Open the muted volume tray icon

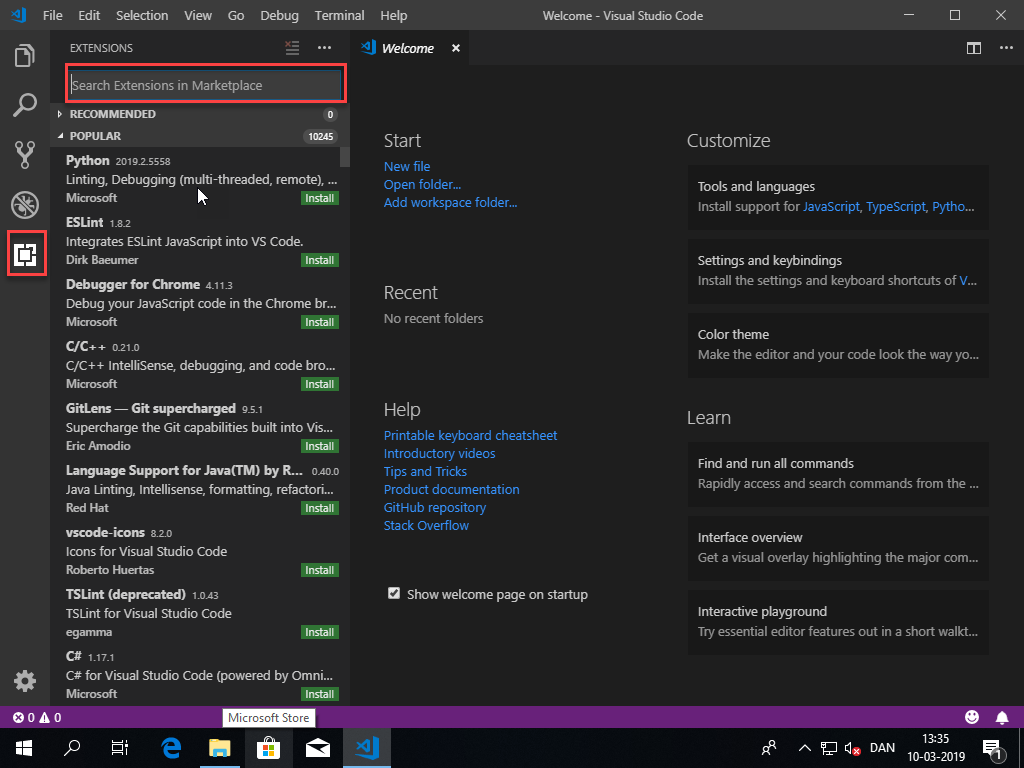pyautogui.click(x=852, y=748)
